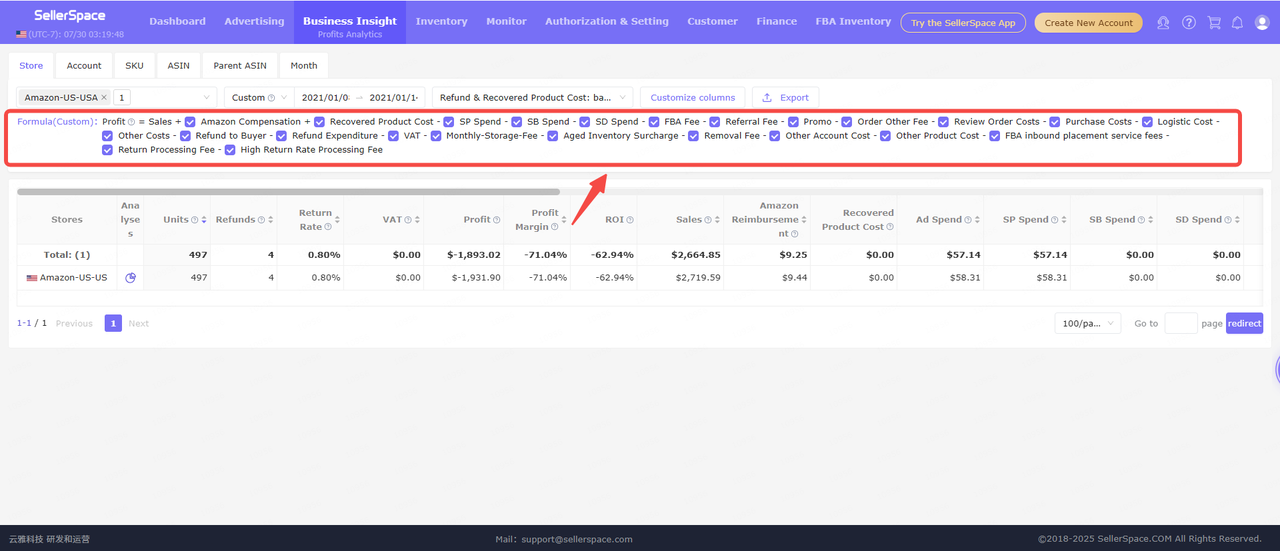The width and height of the screenshot is (1280, 551).
Task: Toggle the Purchase Costs checkbox
Action: (1054, 122)
